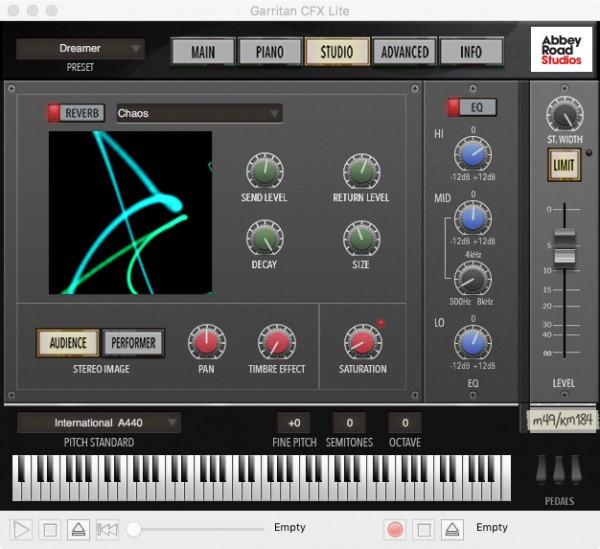Click the reverb Size knob
The height and width of the screenshot is (549, 600).
click(362, 238)
